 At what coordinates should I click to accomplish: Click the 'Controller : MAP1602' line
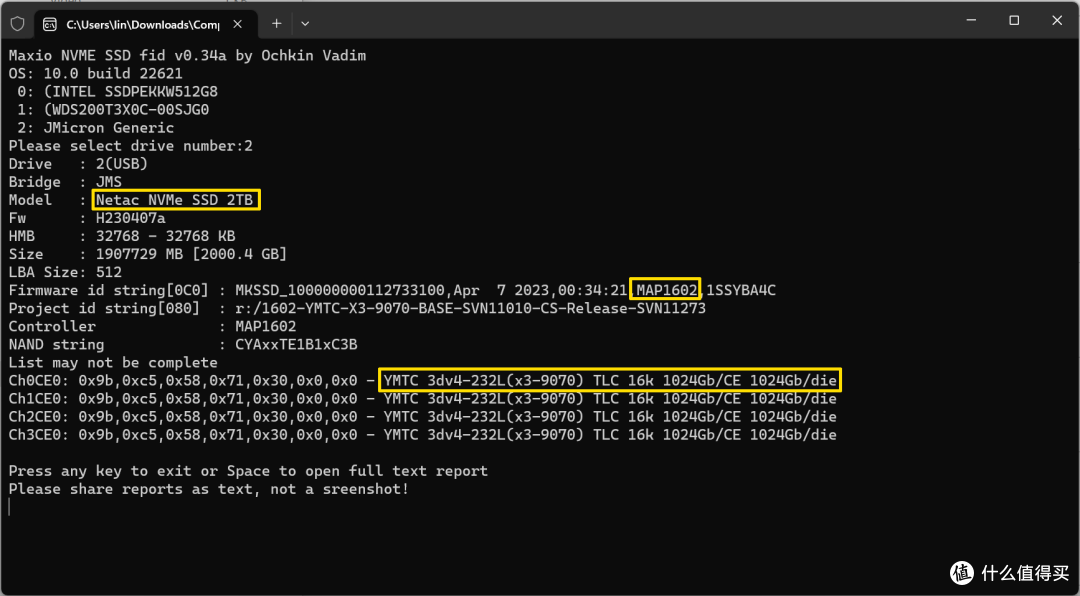click(x=152, y=327)
